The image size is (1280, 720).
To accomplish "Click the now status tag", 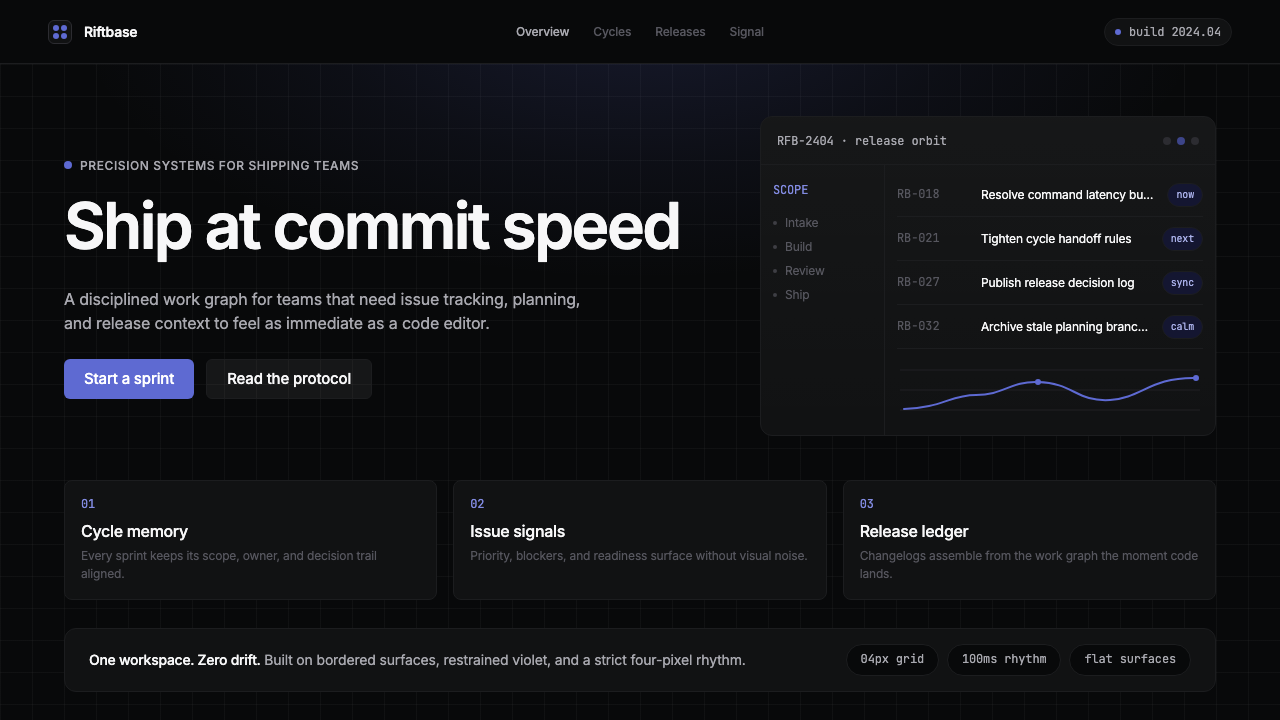I will [x=1185, y=195].
